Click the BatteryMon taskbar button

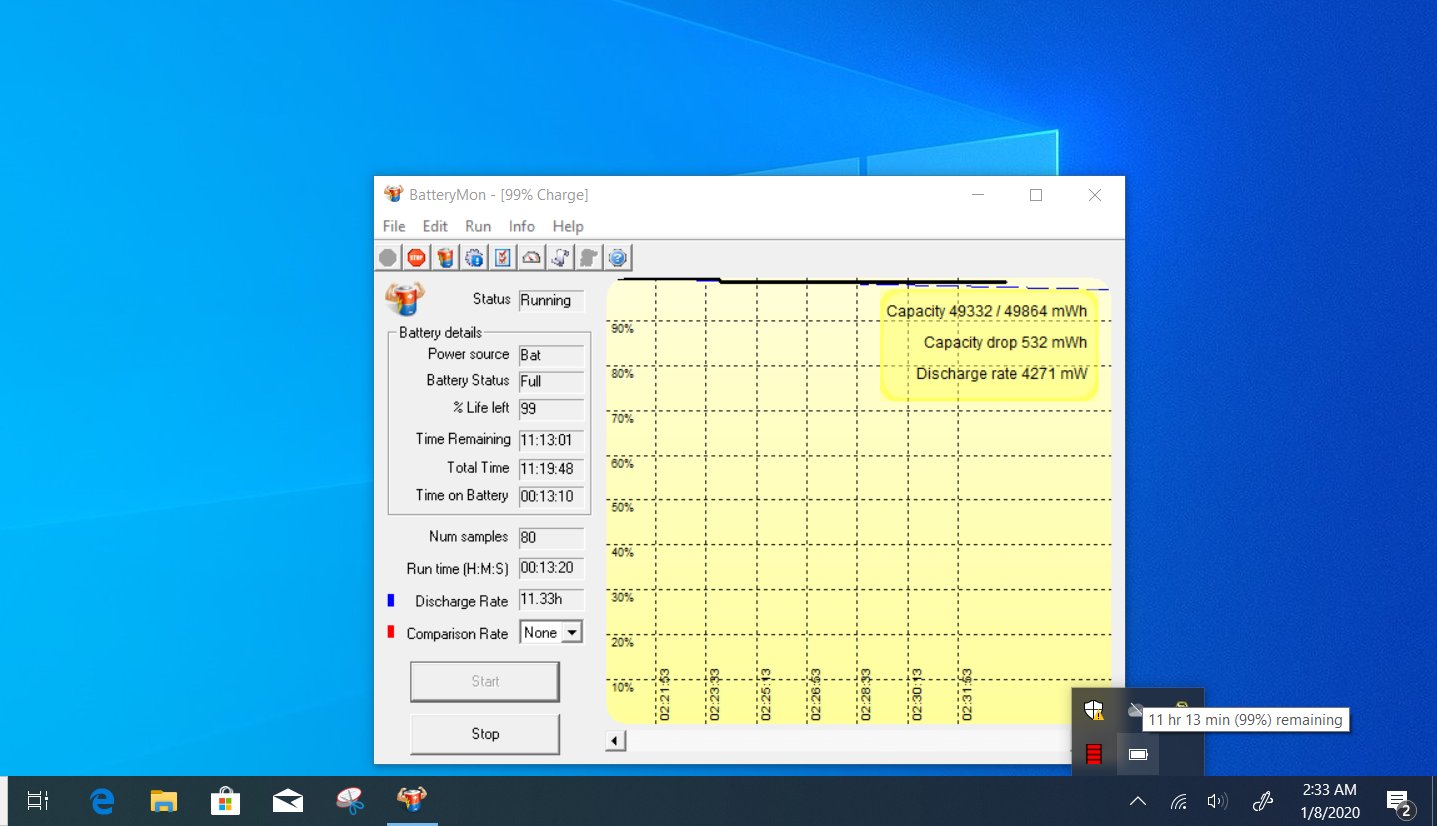[412, 801]
